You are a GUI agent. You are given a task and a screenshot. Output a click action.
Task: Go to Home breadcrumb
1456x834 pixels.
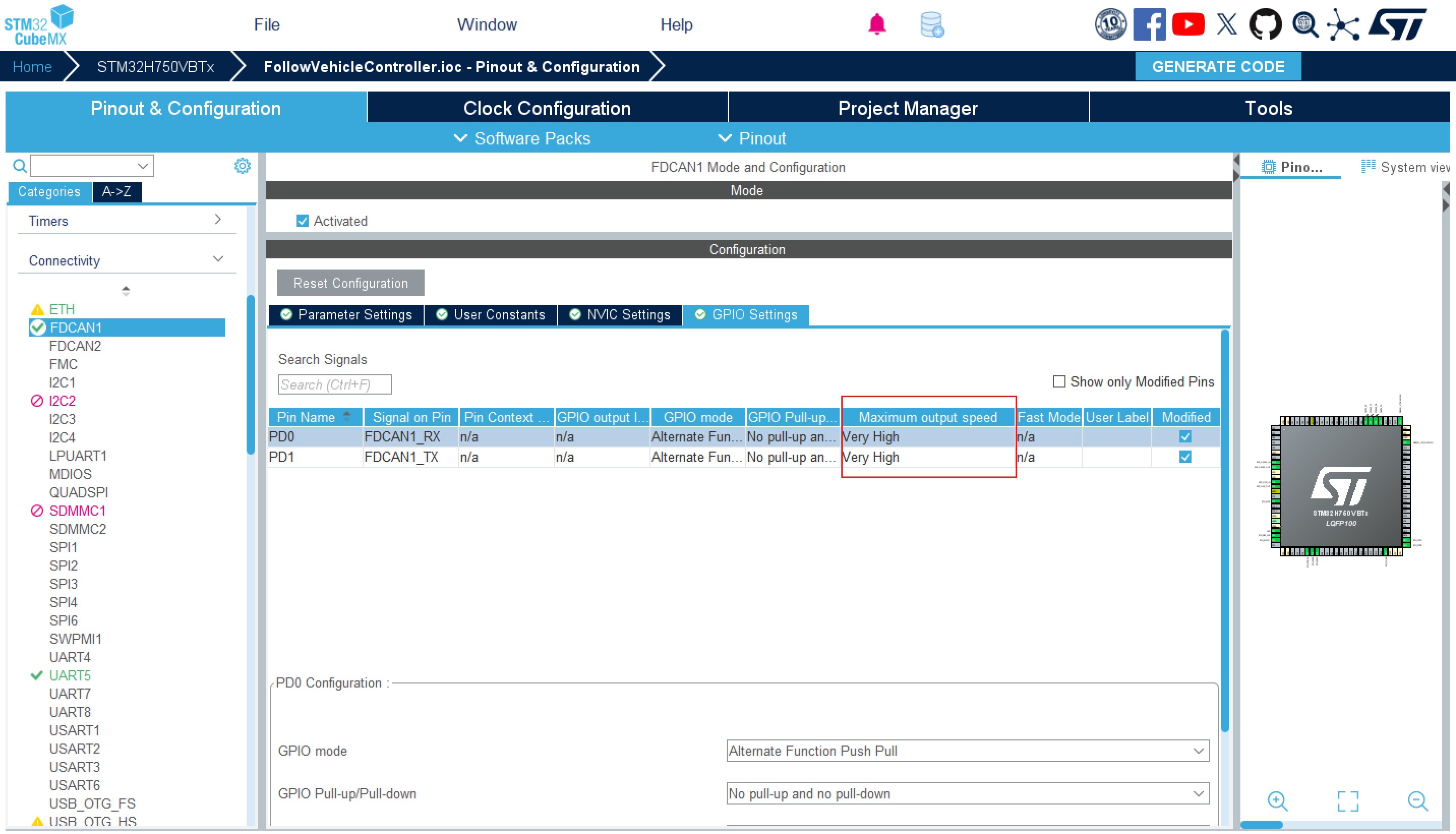(32, 67)
